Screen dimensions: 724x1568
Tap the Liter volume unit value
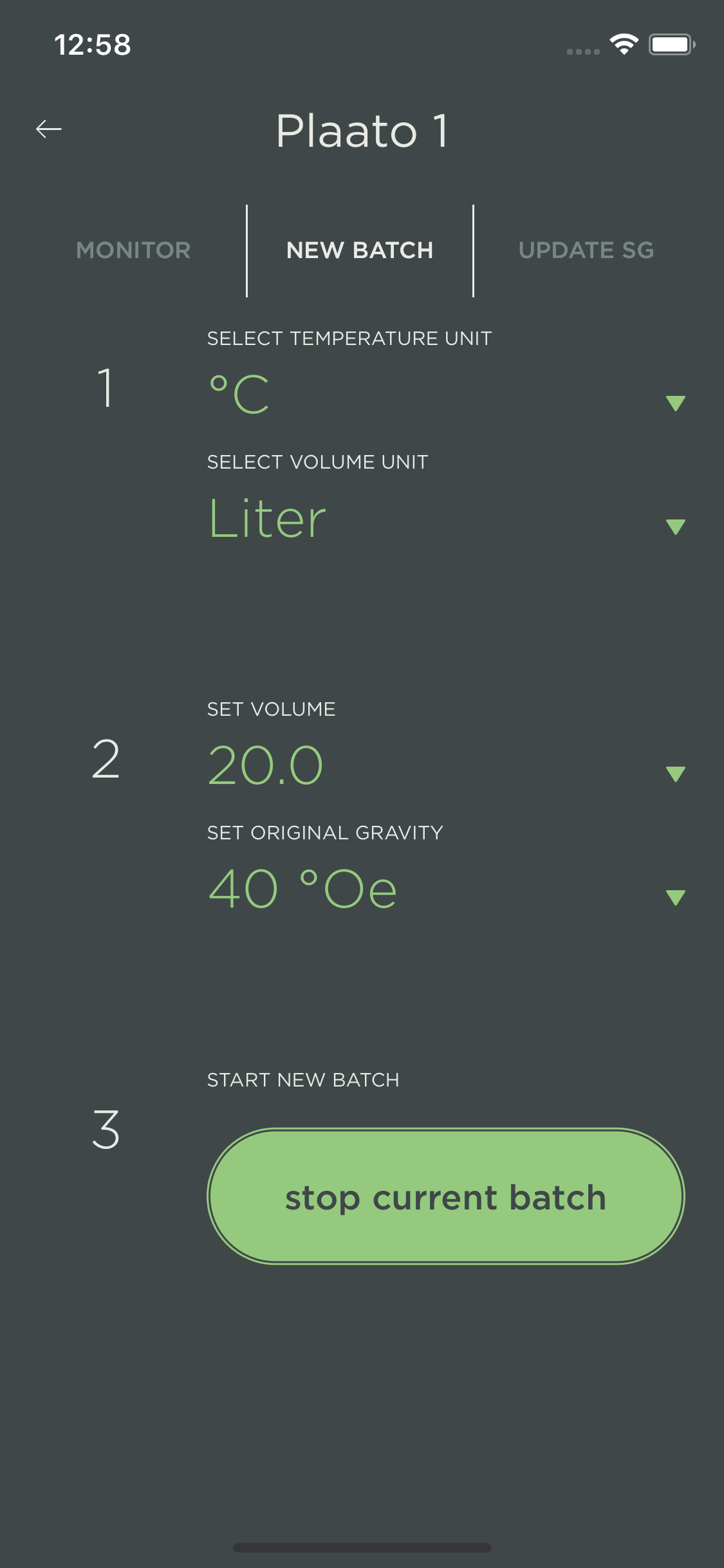(268, 518)
